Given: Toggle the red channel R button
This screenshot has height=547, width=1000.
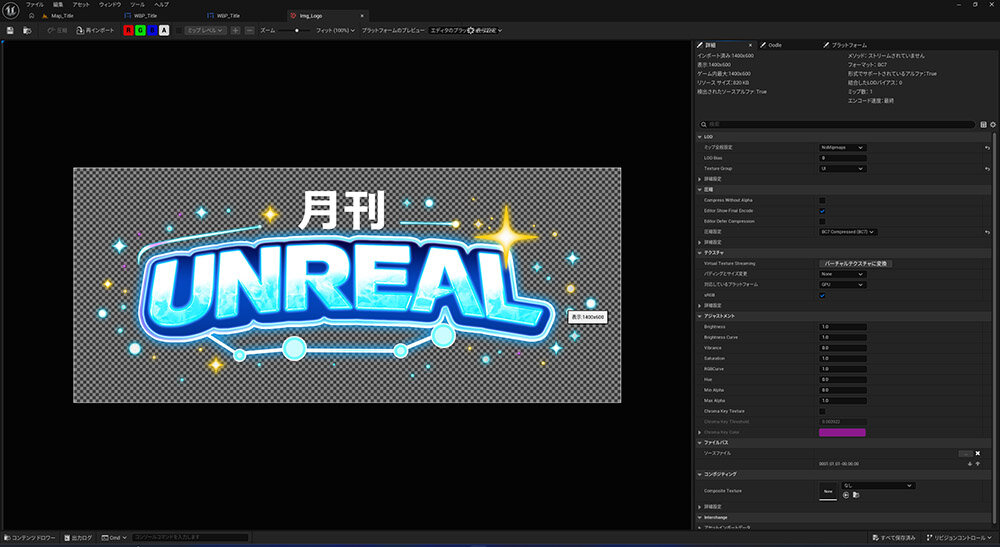Looking at the screenshot, I should pyautogui.click(x=128, y=31).
